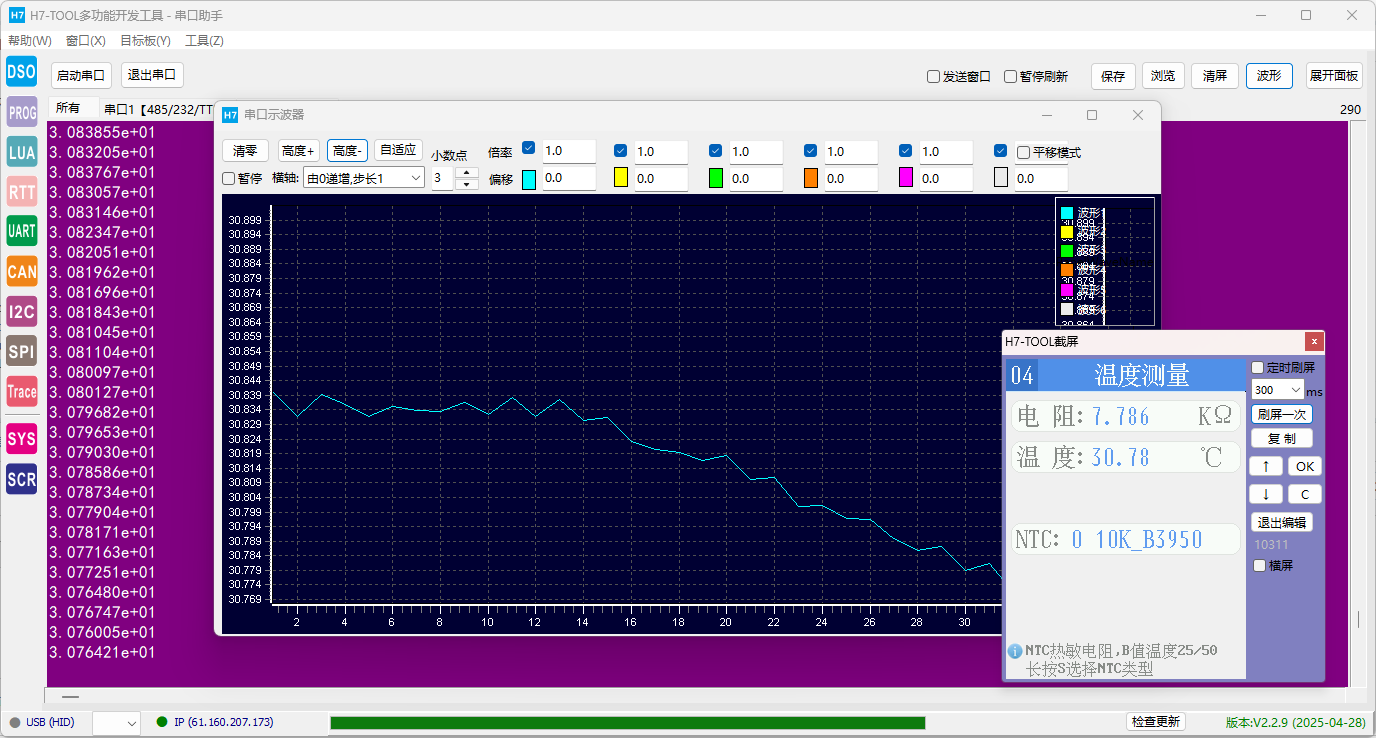Click the 退出串口 button
Viewport: 1376px width, 738px height.
(x=152, y=75)
